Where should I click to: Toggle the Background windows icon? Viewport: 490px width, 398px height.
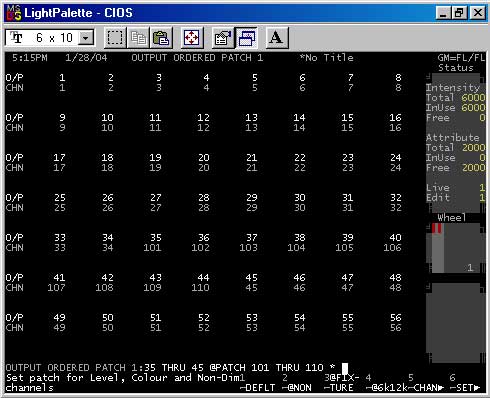coord(247,38)
